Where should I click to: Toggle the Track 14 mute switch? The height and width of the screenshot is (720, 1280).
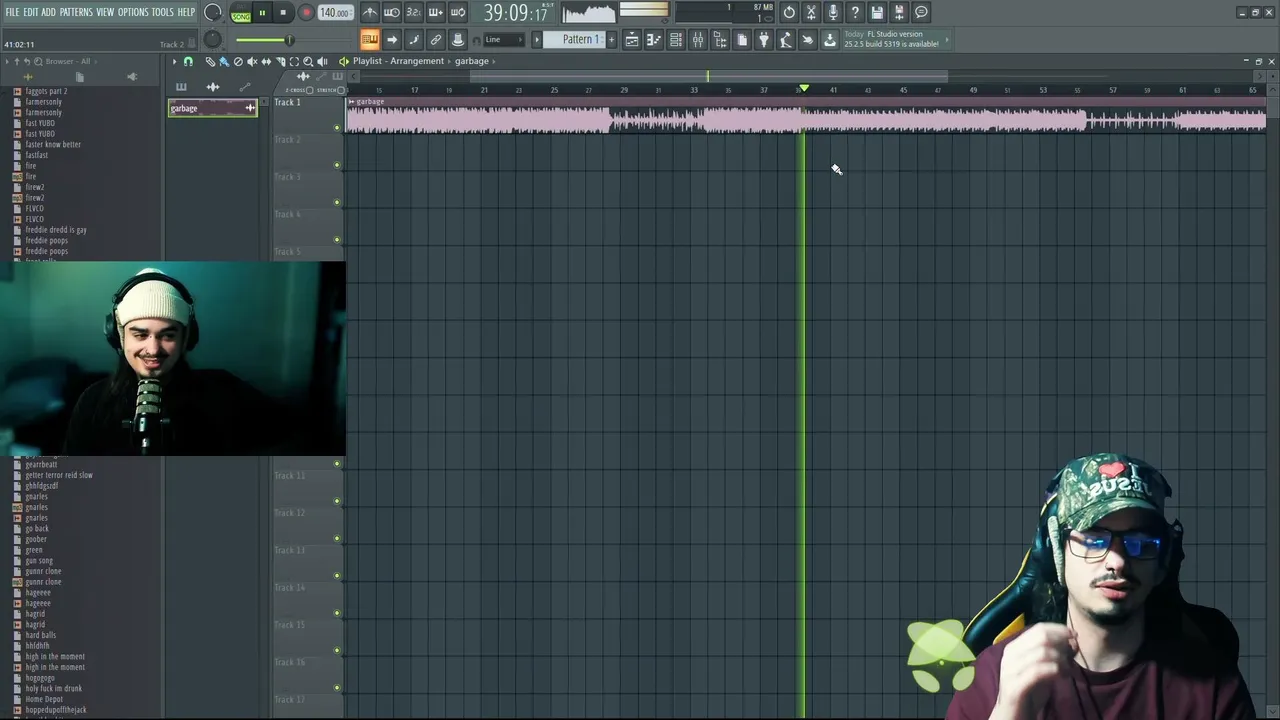pos(337,613)
